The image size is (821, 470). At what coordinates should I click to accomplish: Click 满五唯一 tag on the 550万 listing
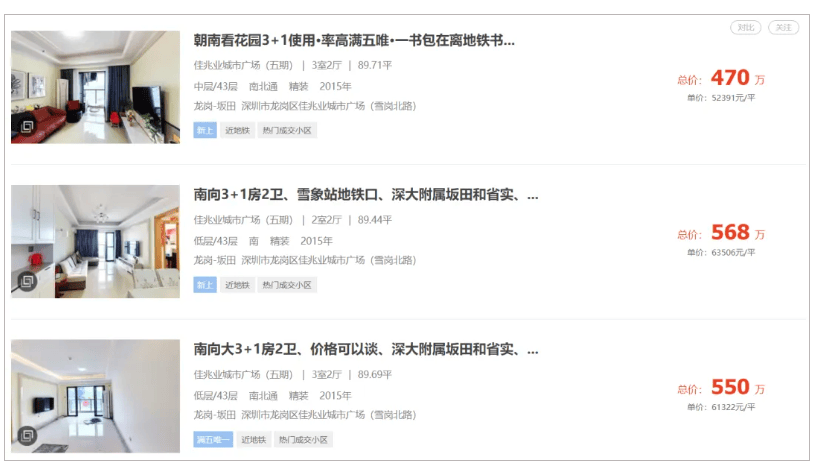[213, 440]
